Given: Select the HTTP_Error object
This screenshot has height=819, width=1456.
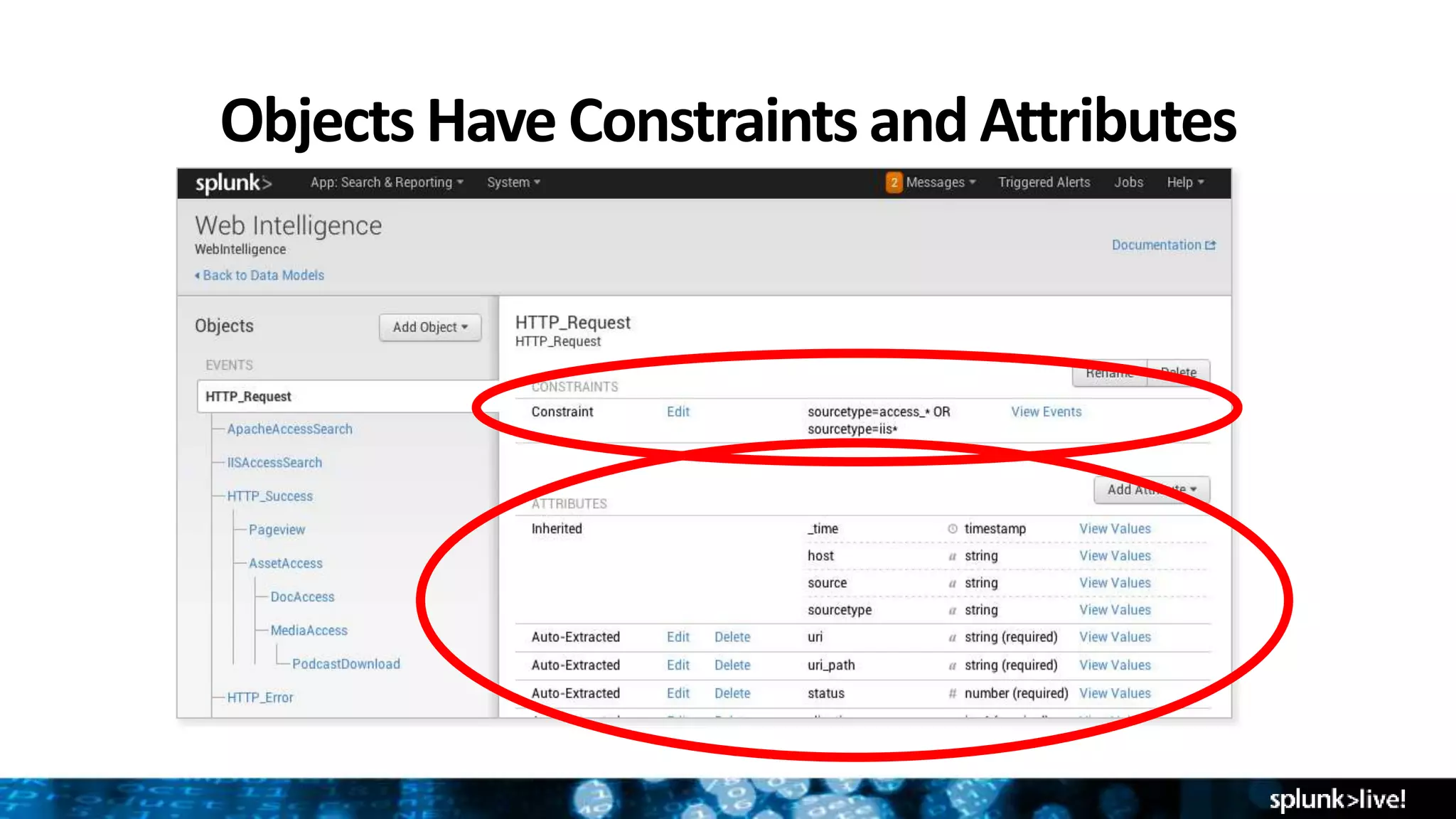Looking at the screenshot, I should point(259,697).
